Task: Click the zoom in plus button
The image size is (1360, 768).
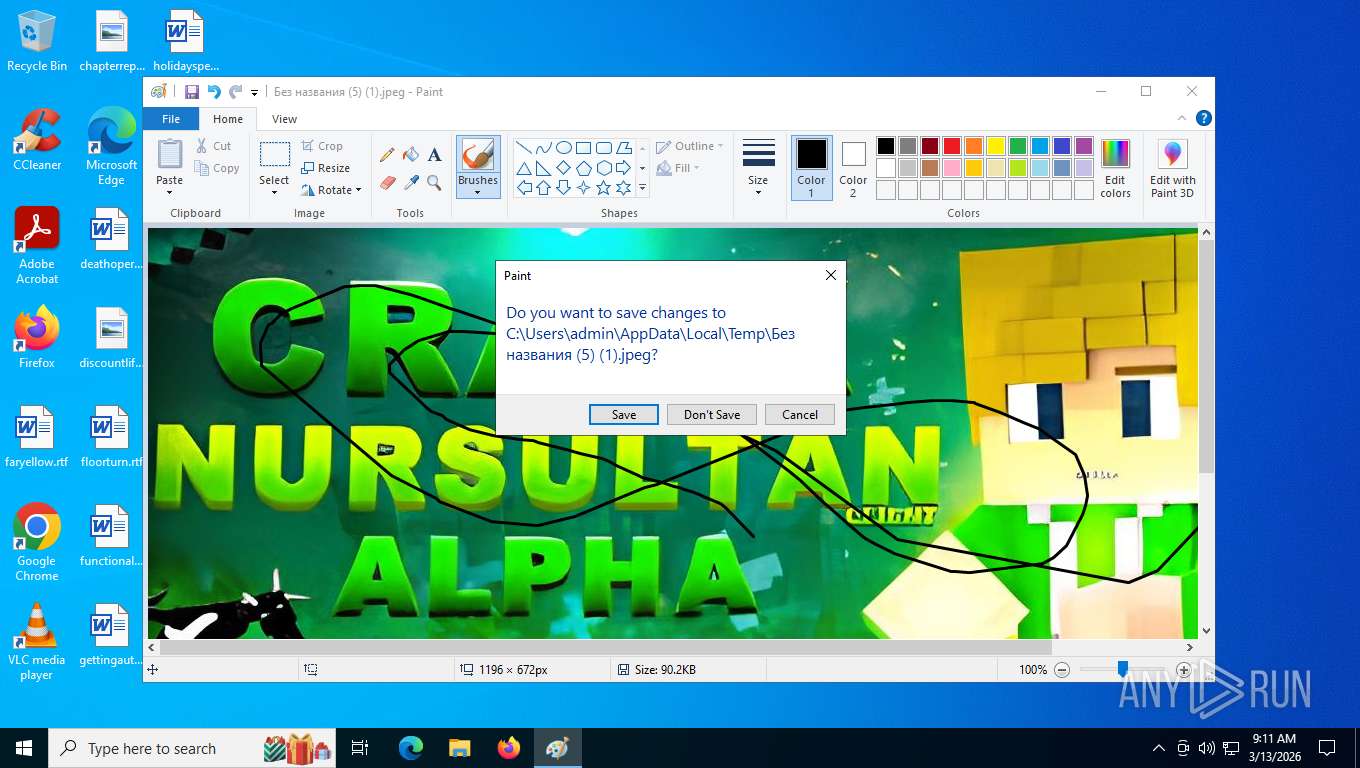Action: coord(1183,670)
